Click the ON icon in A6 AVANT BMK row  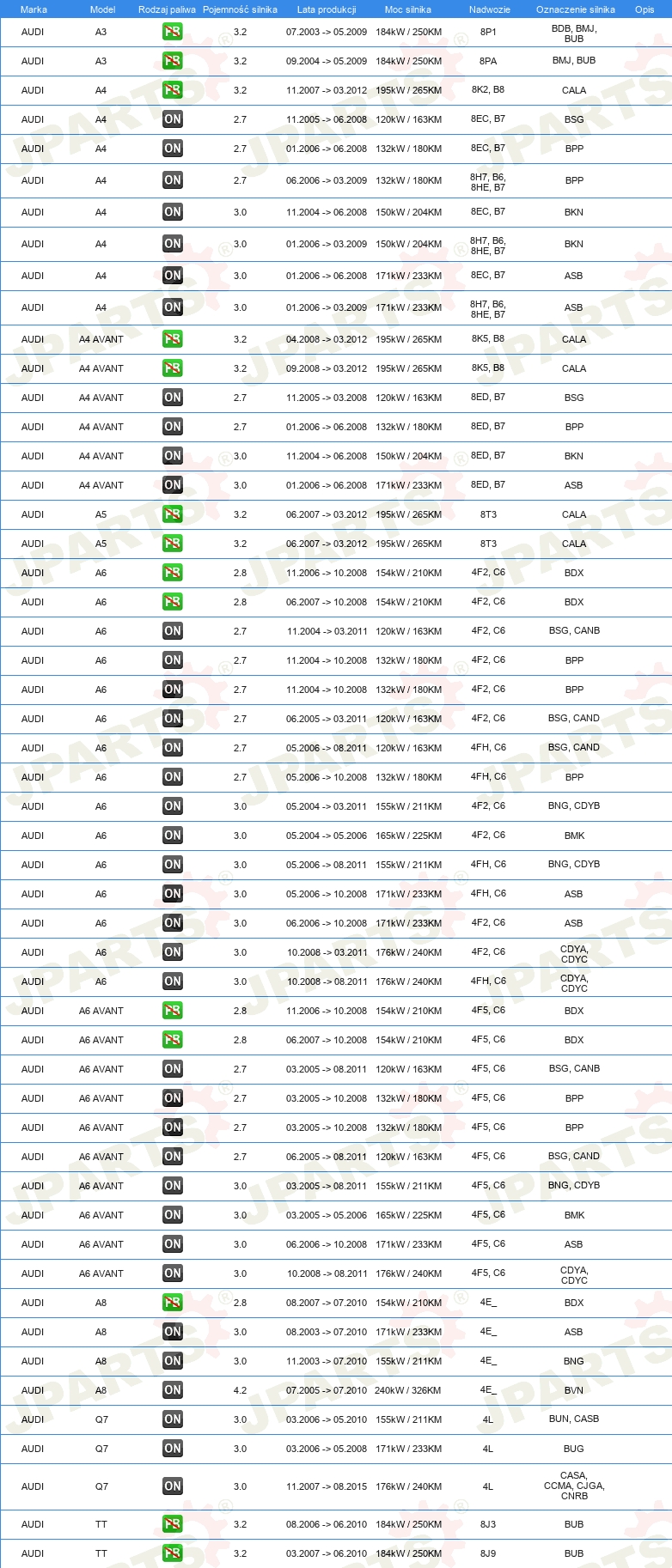click(173, 1215)
